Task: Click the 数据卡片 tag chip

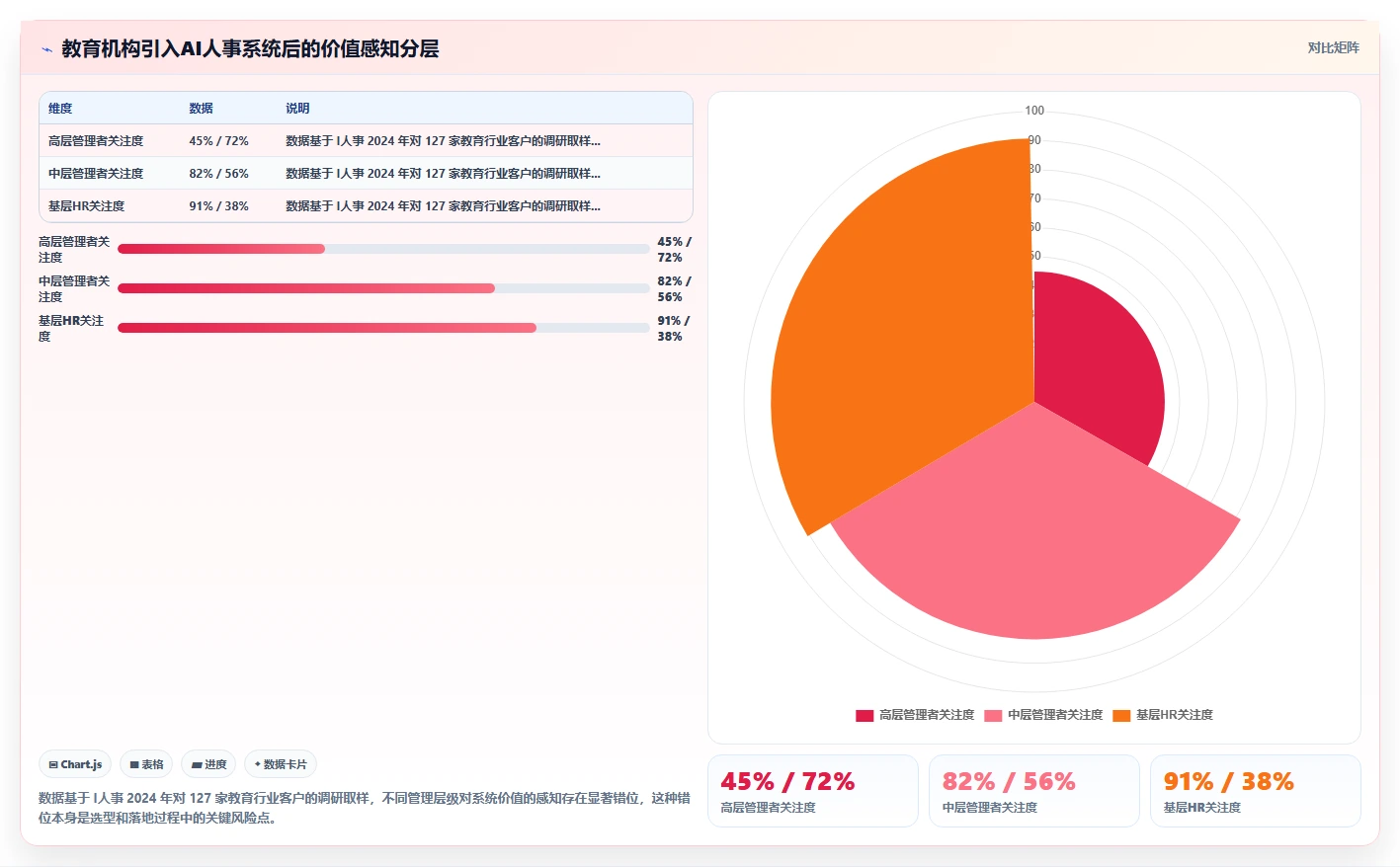Action: coord(281,764)
